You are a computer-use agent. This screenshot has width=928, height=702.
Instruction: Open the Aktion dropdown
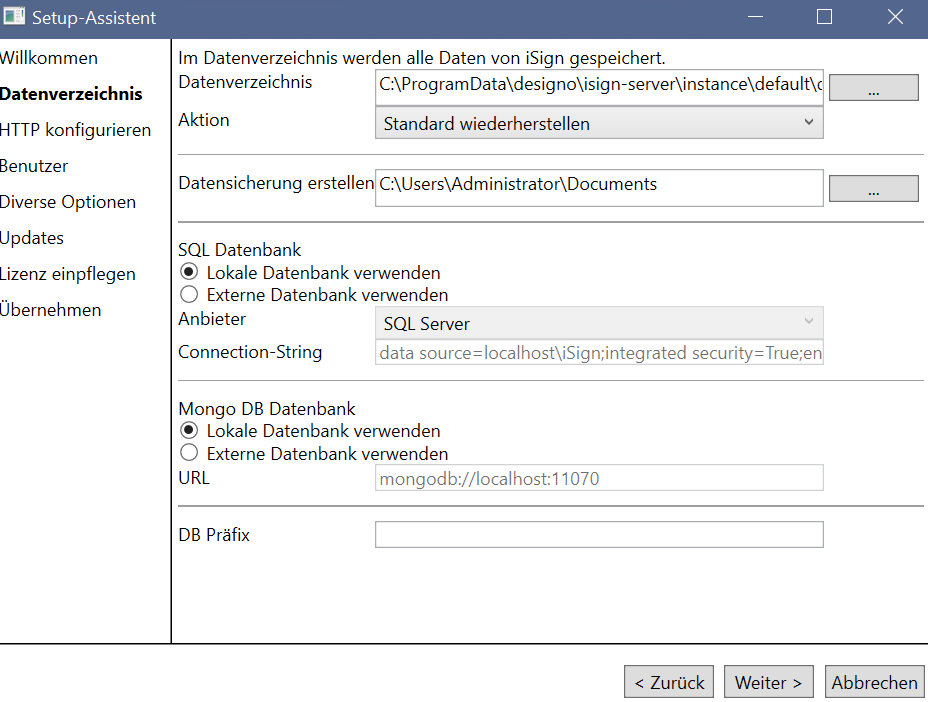599,123
